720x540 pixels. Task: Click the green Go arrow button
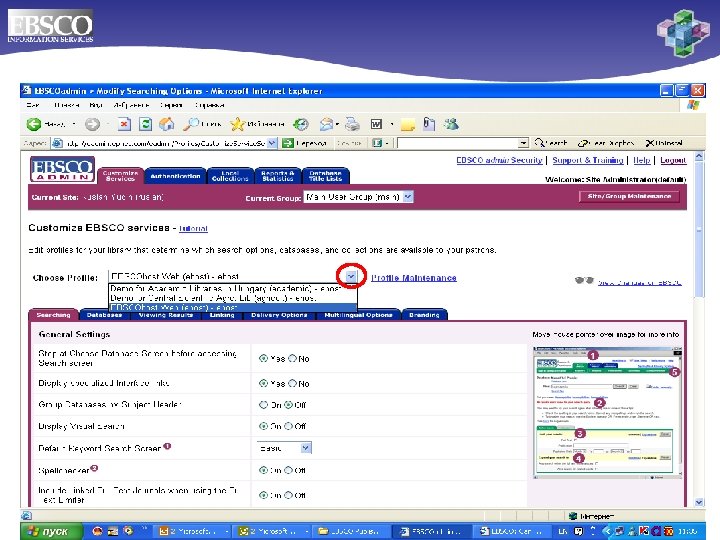click(x=288, y=143)
